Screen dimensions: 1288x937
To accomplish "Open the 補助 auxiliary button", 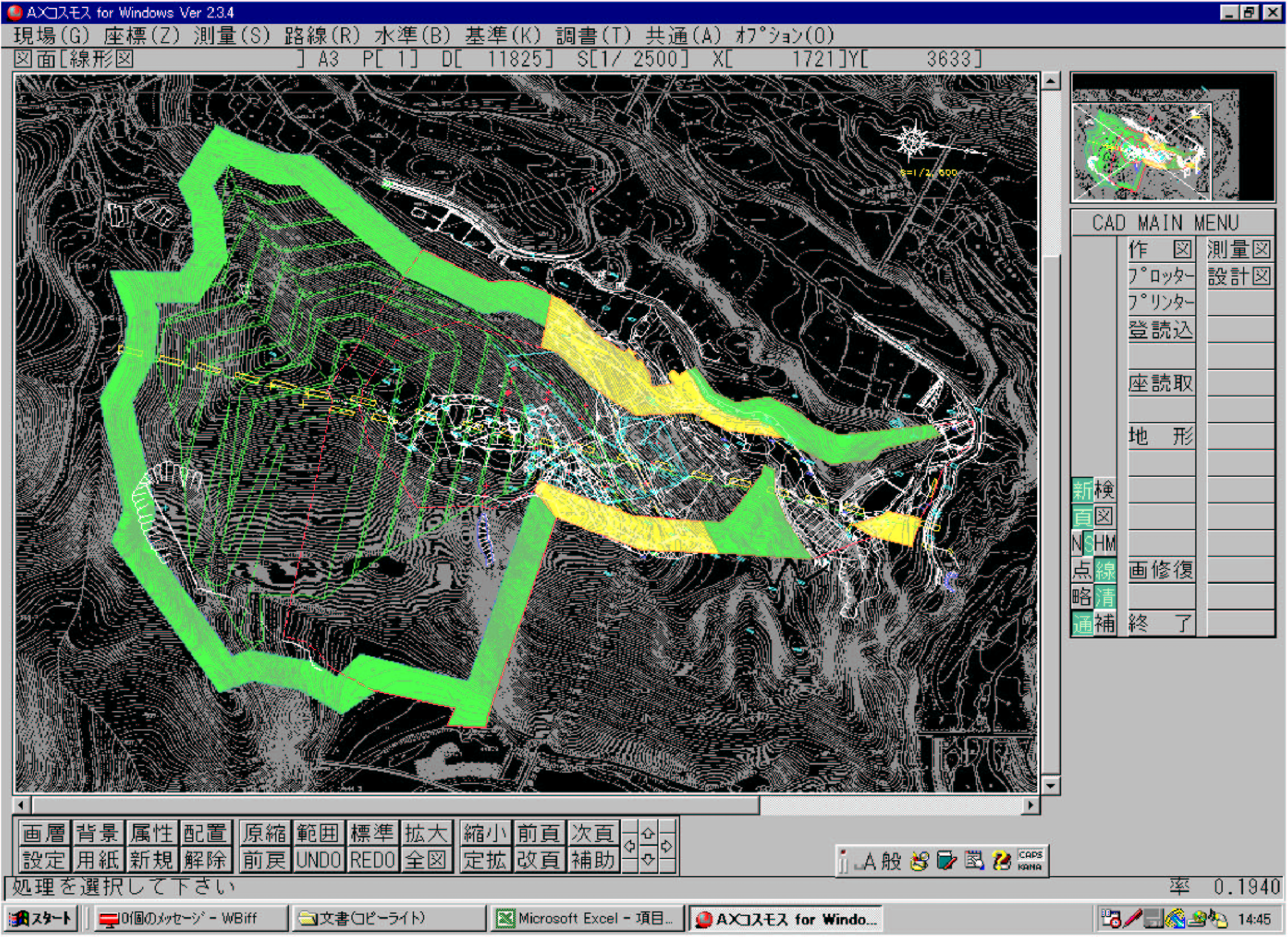I will (x=593, y=859).
